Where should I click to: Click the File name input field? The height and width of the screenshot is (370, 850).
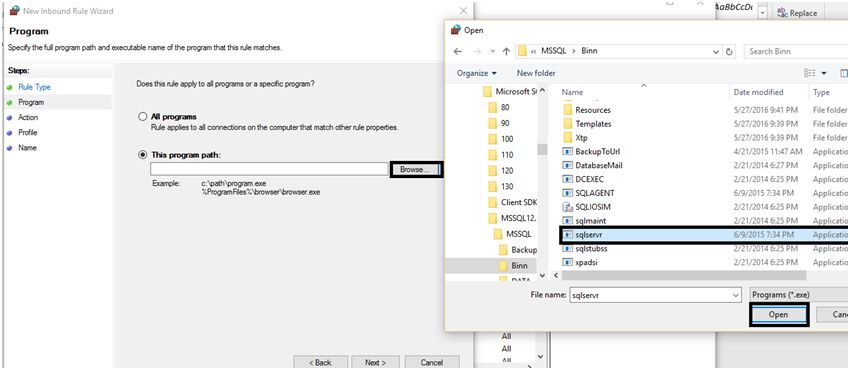[649, 295]
